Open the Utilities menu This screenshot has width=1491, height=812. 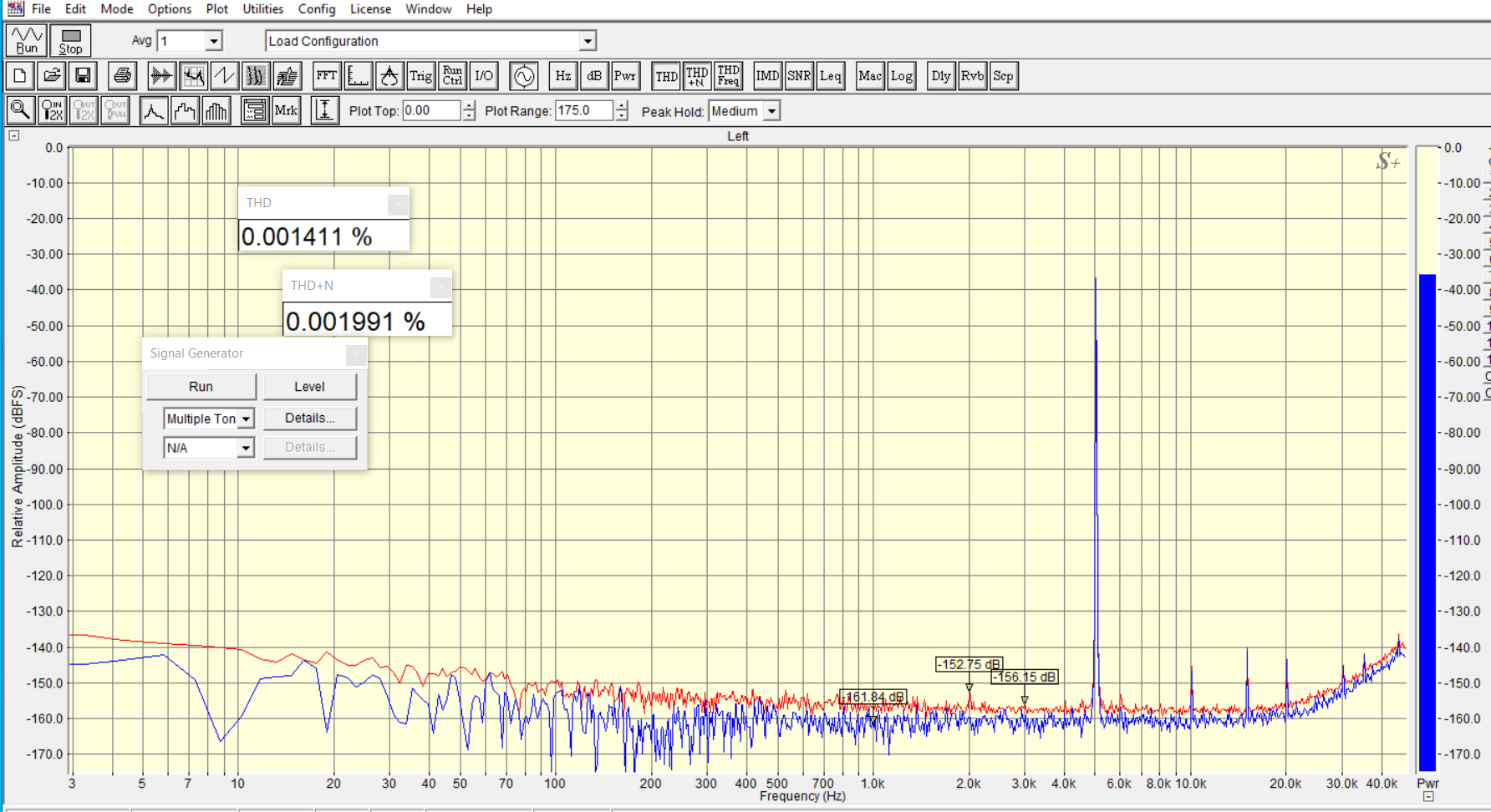pos(263,9)
